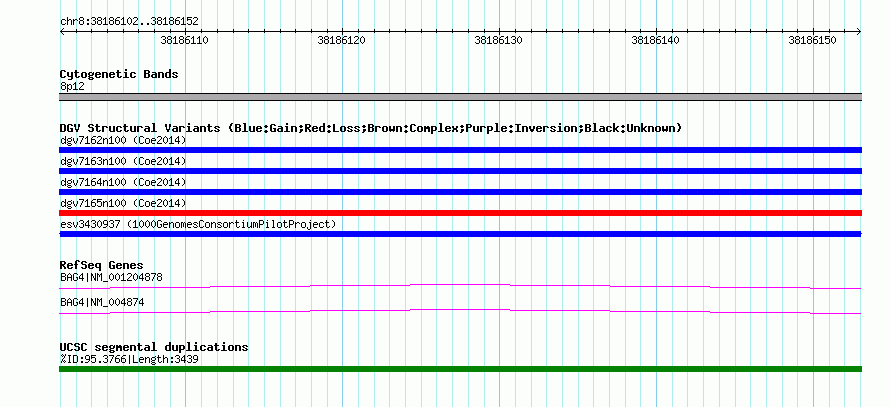Open the BAG4|NM_001204878 transcript label
Image resolution: width=890 pixels, height=407 pixels.
coord(111,278)
